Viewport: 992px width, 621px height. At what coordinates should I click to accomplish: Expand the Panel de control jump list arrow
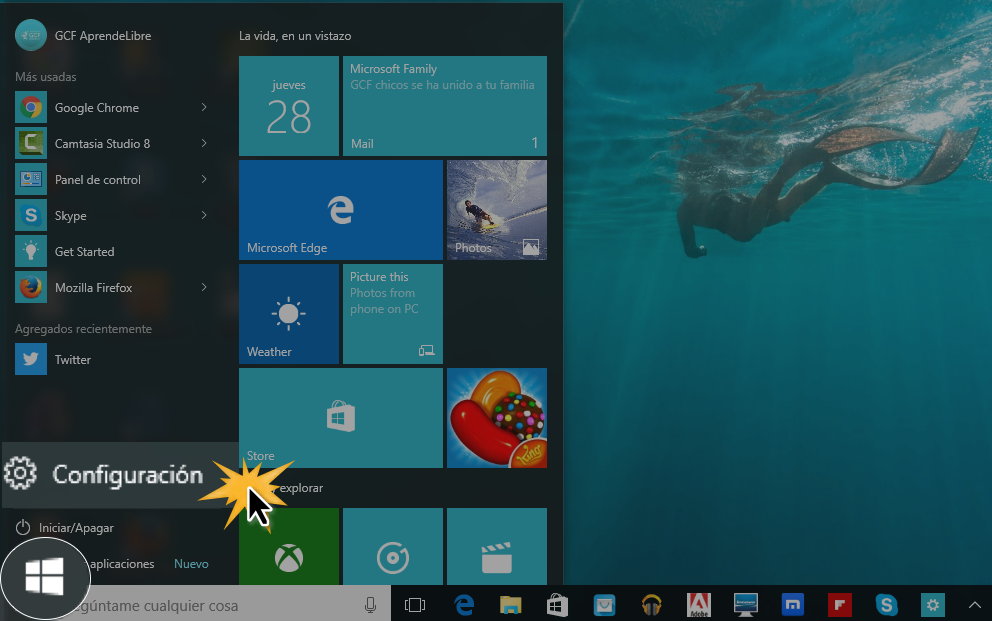[204, 180]
